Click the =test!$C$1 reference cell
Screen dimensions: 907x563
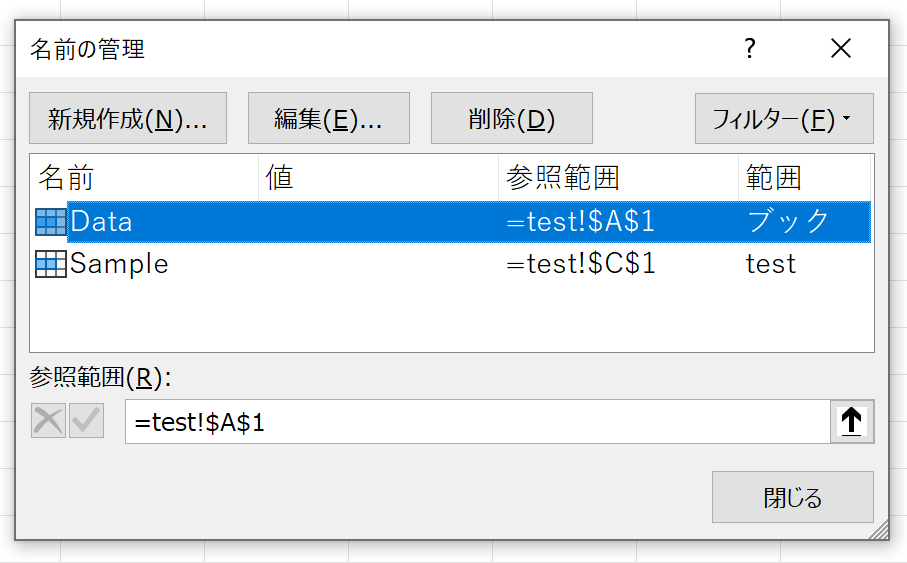pos(581,264)
